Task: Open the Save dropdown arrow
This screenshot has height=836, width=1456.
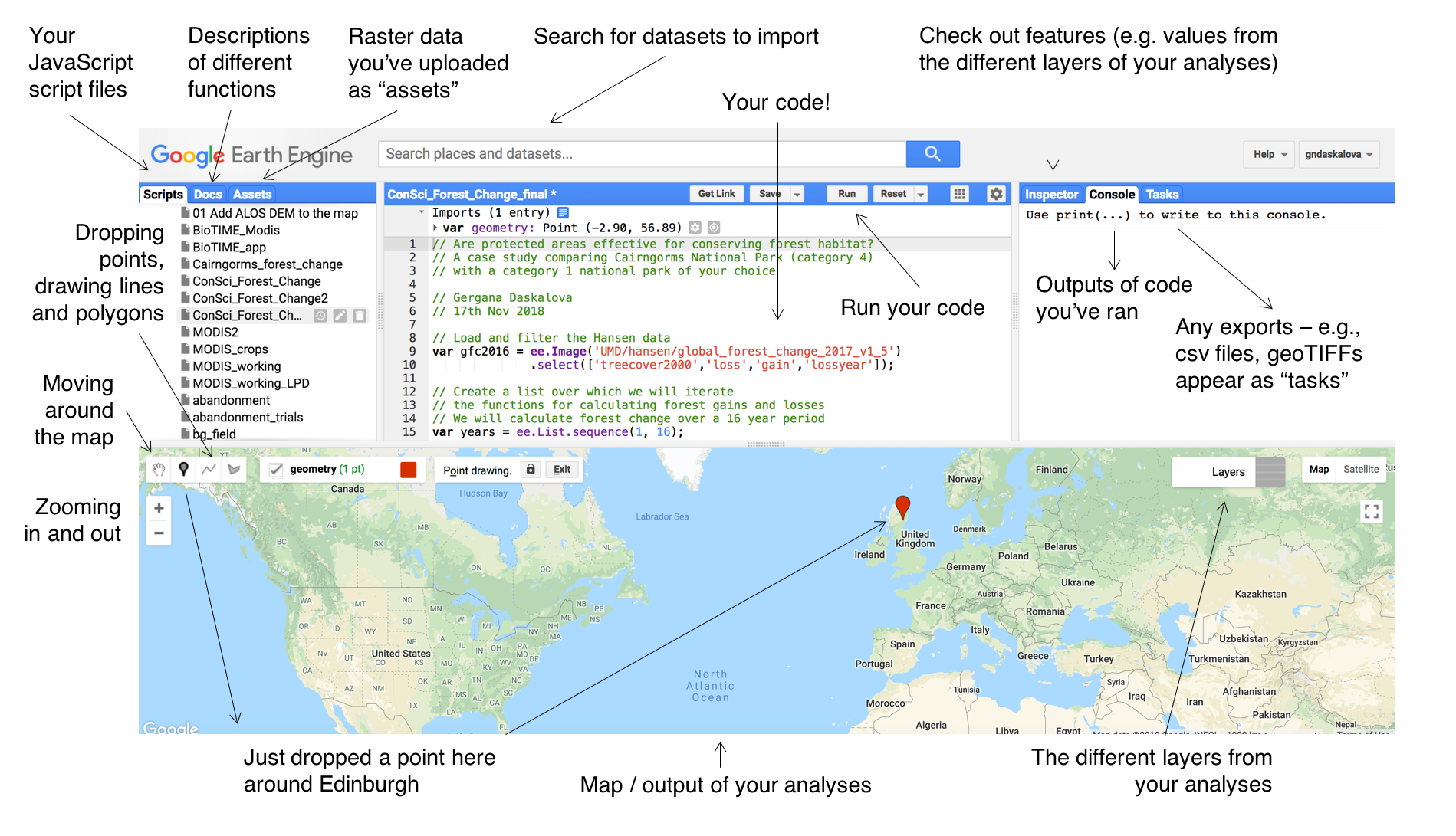Action: click(796, 193)
